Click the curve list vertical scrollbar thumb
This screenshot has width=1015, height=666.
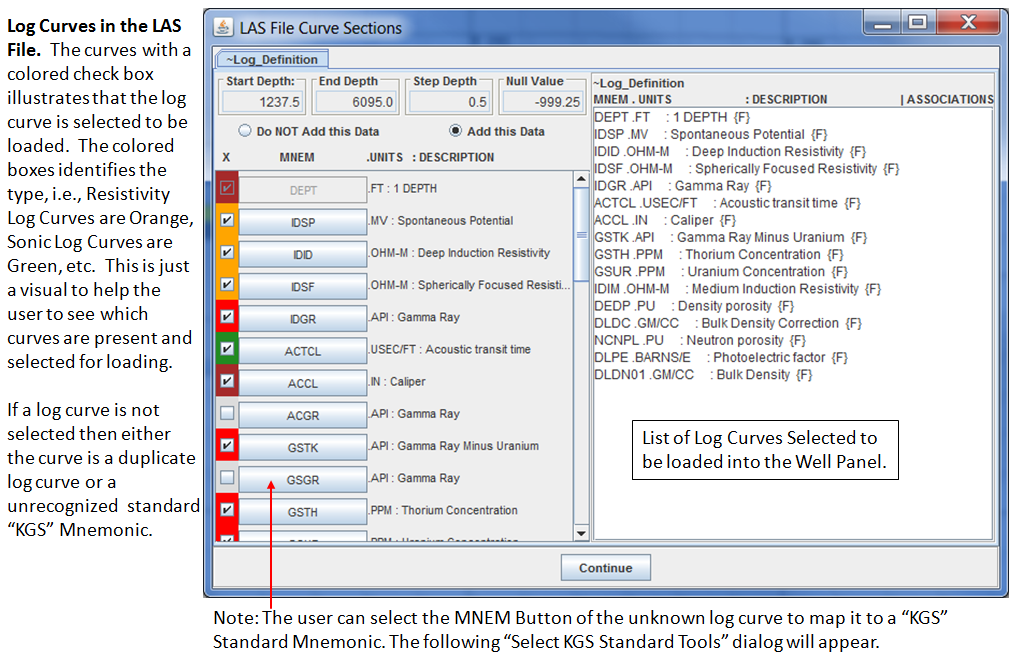581,234
